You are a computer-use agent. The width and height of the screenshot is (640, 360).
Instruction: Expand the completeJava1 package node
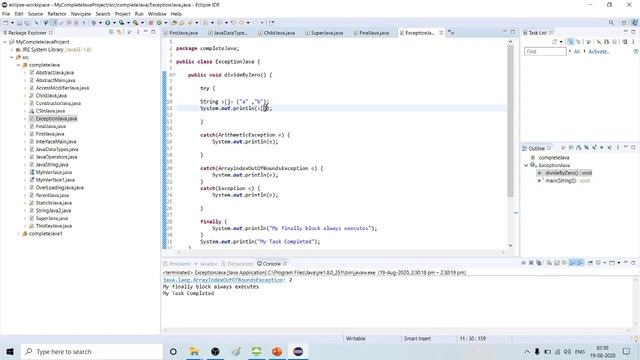18,234
